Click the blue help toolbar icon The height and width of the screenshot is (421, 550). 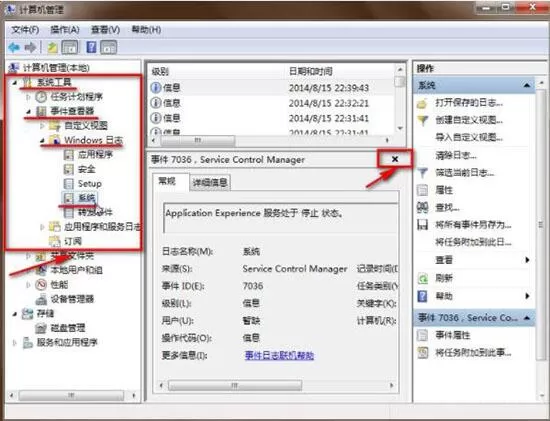(x=92, y=47)
